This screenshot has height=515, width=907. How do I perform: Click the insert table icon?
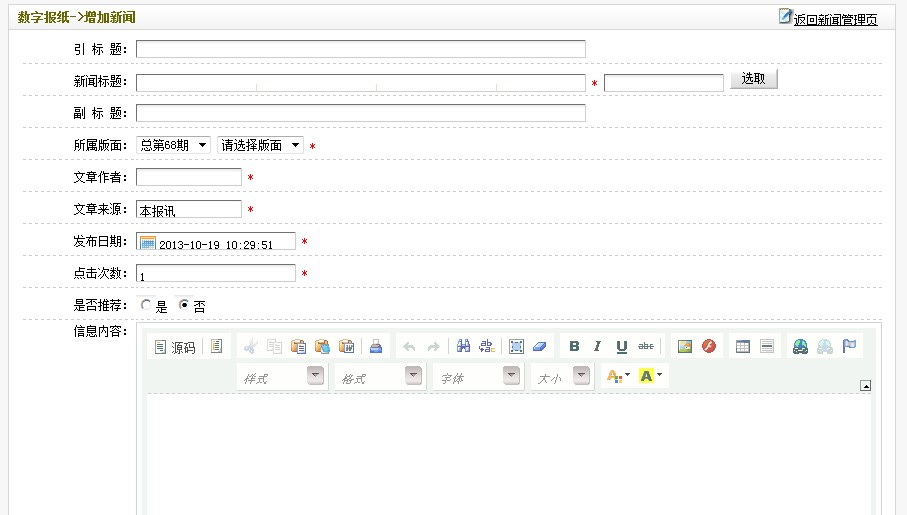[743, 346]
